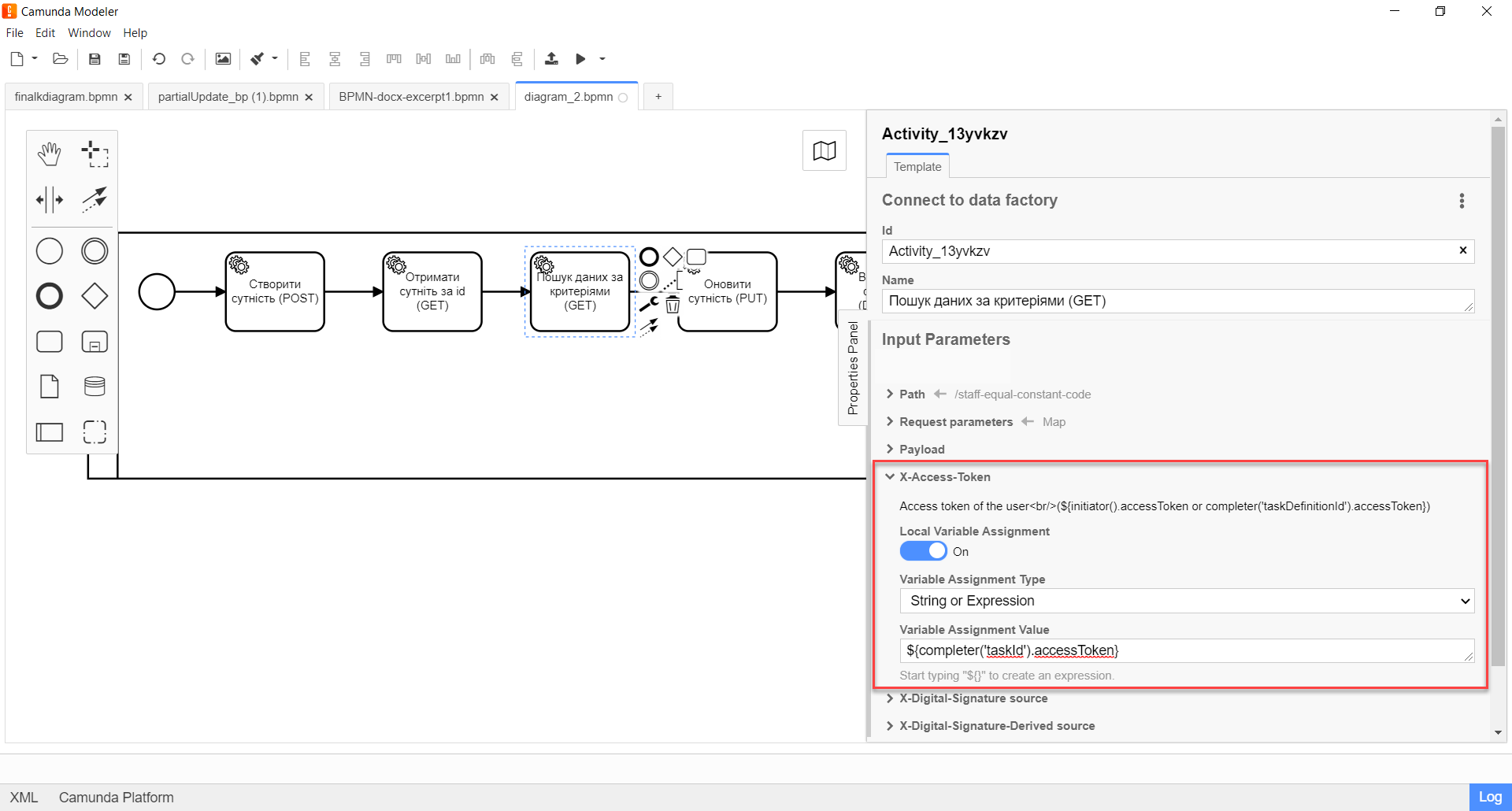The width and height of the screenshot is (1512, 811).
Task: Create an end event from palette
Action: (49, 296)
